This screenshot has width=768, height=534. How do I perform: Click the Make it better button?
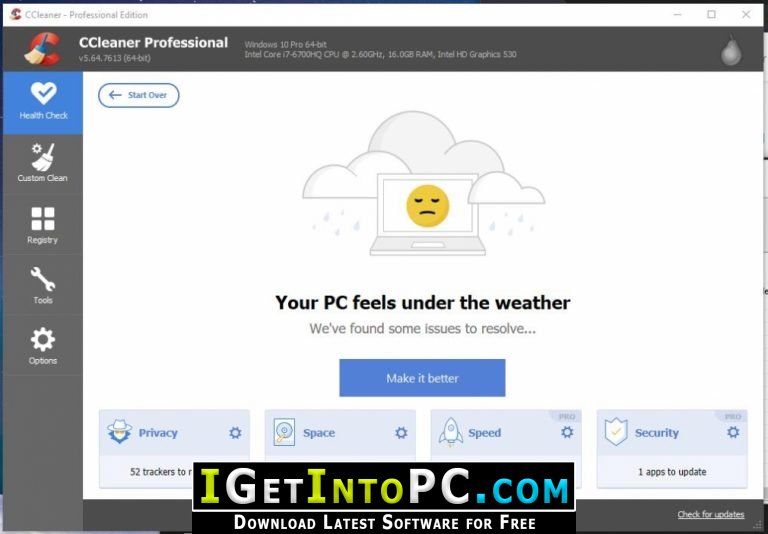[422, 378]
